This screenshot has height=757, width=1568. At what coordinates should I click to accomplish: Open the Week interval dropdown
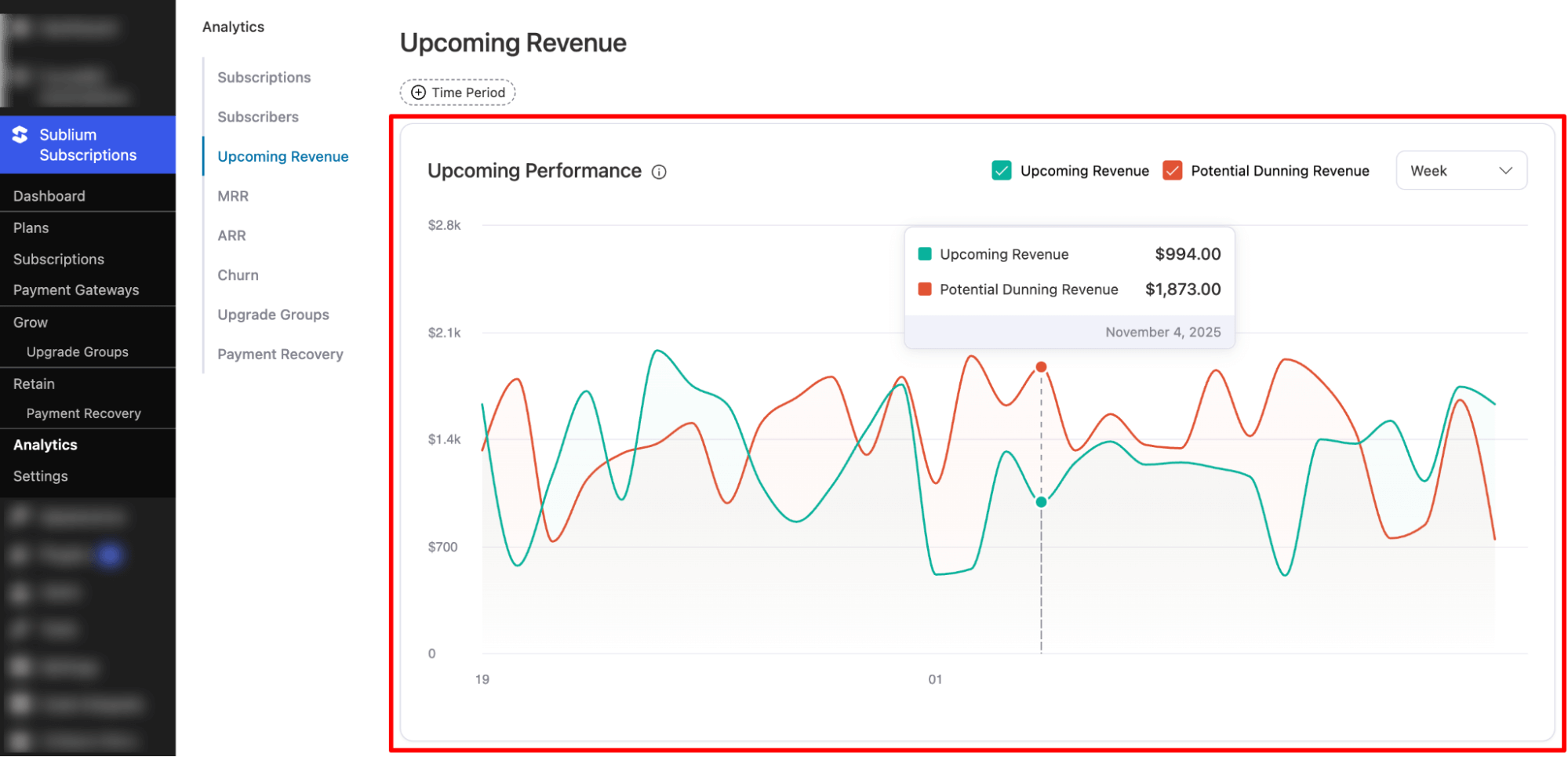tap(1461, 170)
